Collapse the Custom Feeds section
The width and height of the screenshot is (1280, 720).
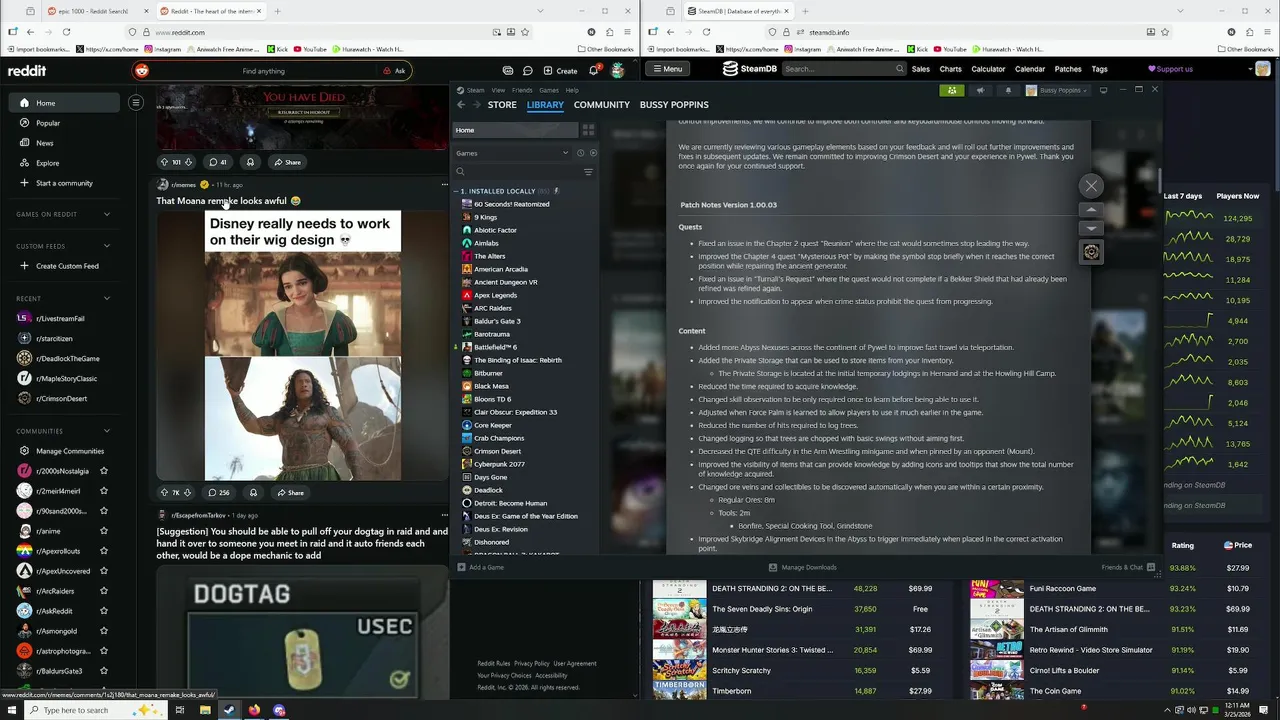coord(107,246)
